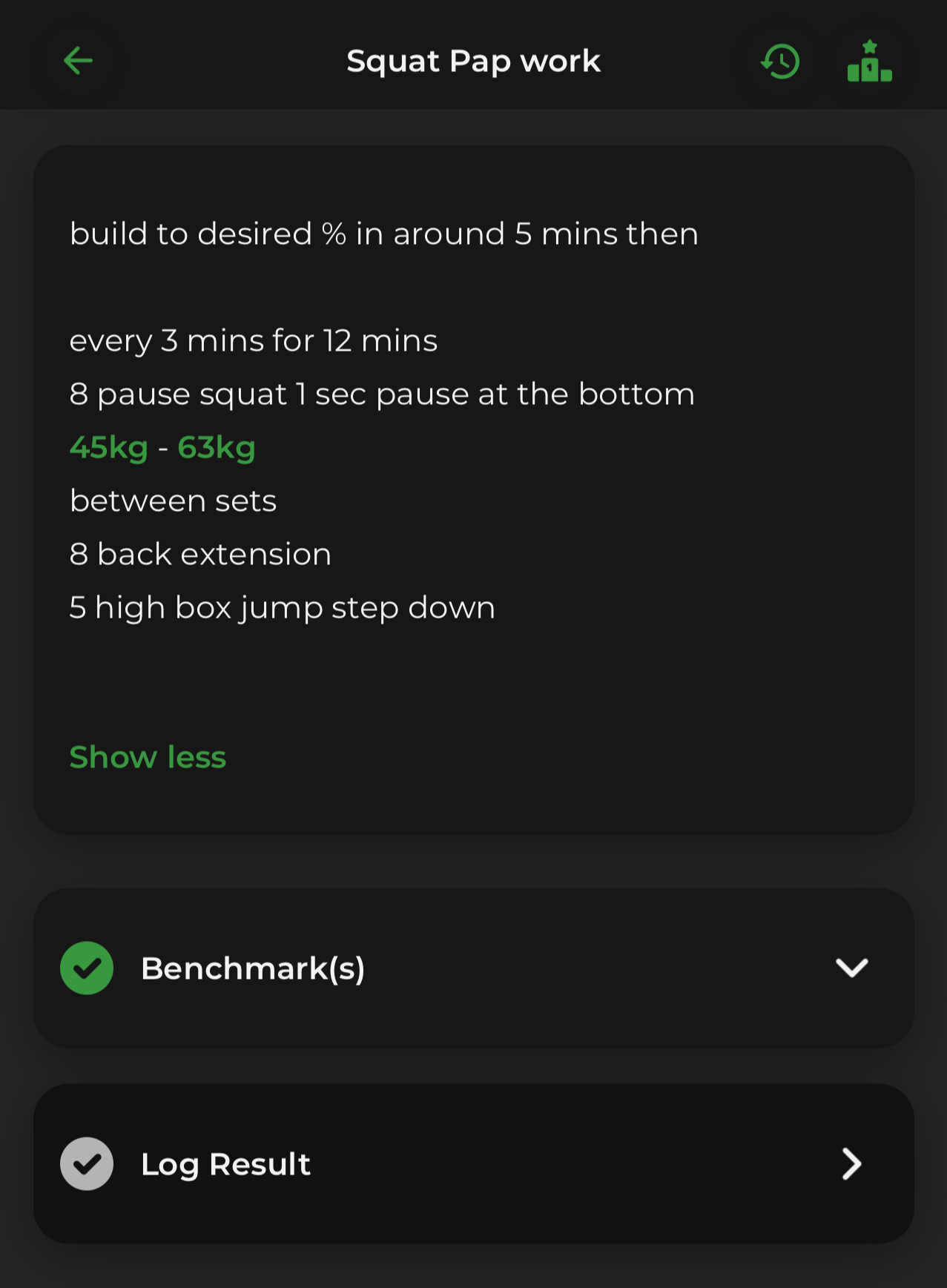Select the 63kg weight value
The image size is (947, 1288).
pyautogui.click(x=217, y=447)
